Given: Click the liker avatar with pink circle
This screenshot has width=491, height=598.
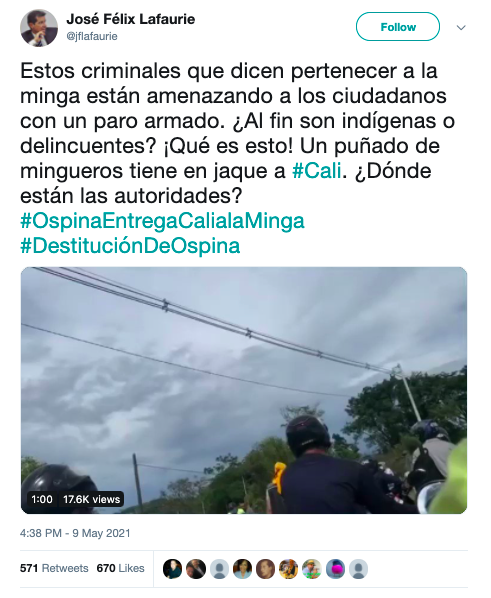Looking at the screenshot, I should (335, 569).
